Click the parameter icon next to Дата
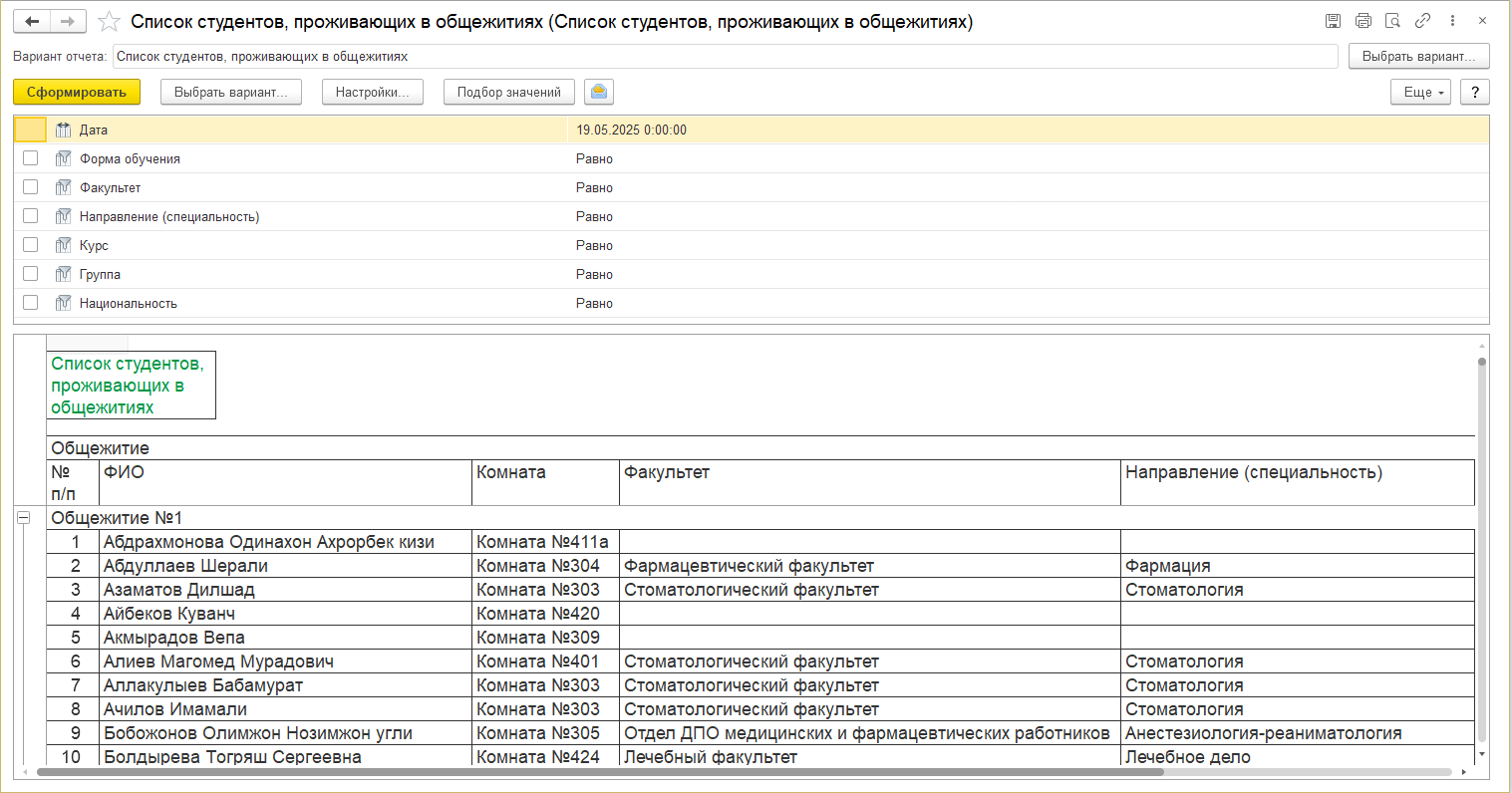 point(64,130)
